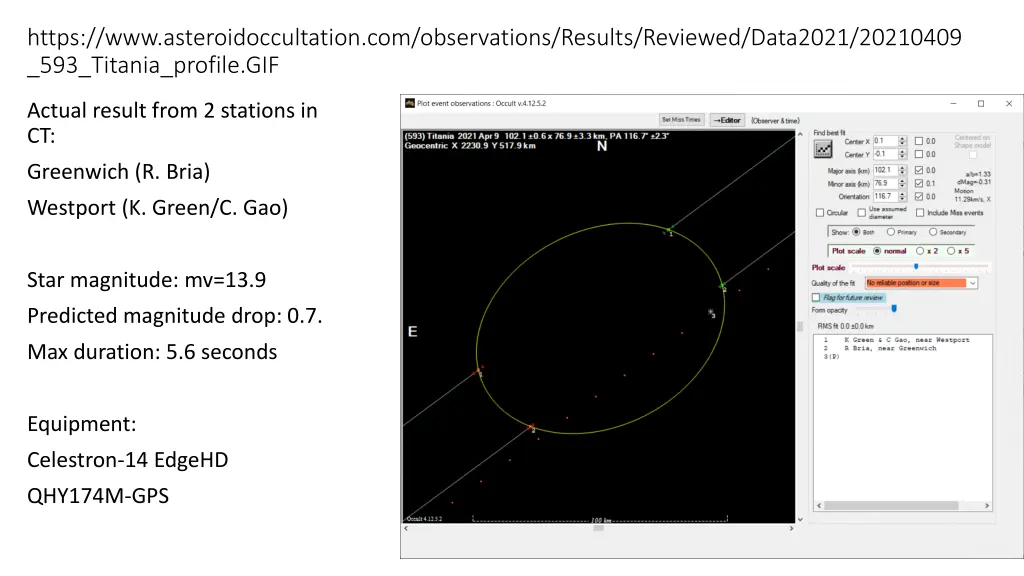The width and height of the screenshot is (1024, 576).
Task: Click the Find best fit graph button
Action: point(823,150)
